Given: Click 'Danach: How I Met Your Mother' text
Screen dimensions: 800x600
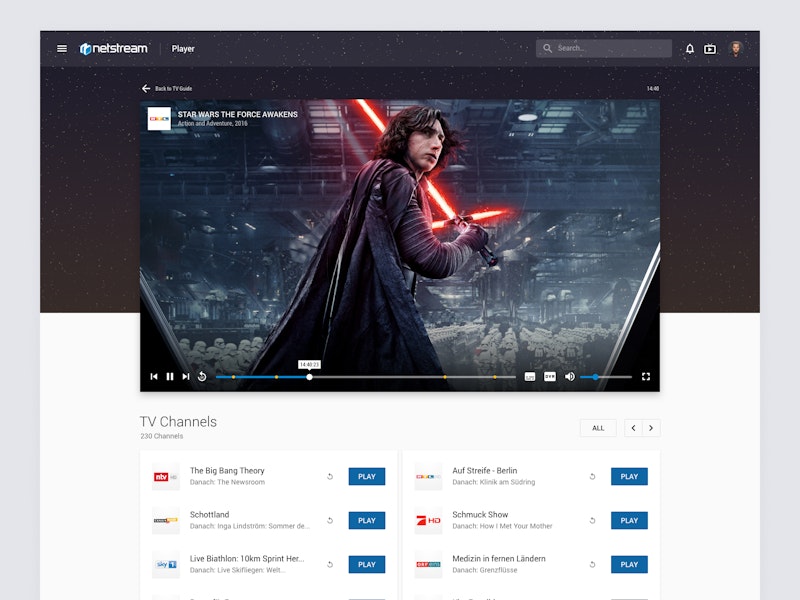Looking at the screenshot, I should coord(502,526).
